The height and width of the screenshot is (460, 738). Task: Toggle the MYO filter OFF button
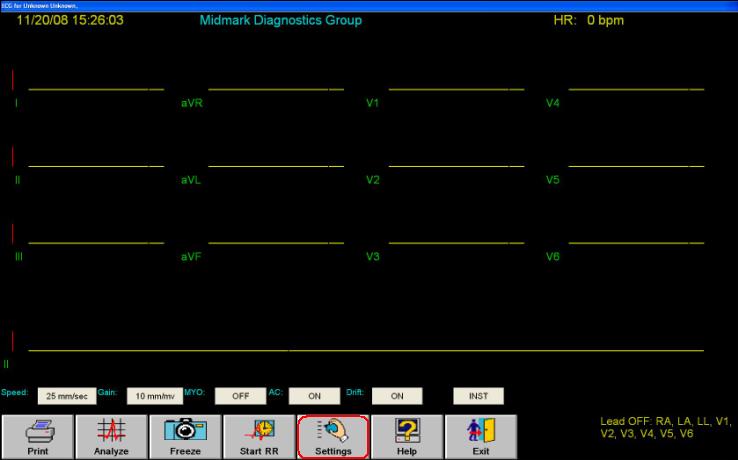pyautogui.click(x=241, y=396)
